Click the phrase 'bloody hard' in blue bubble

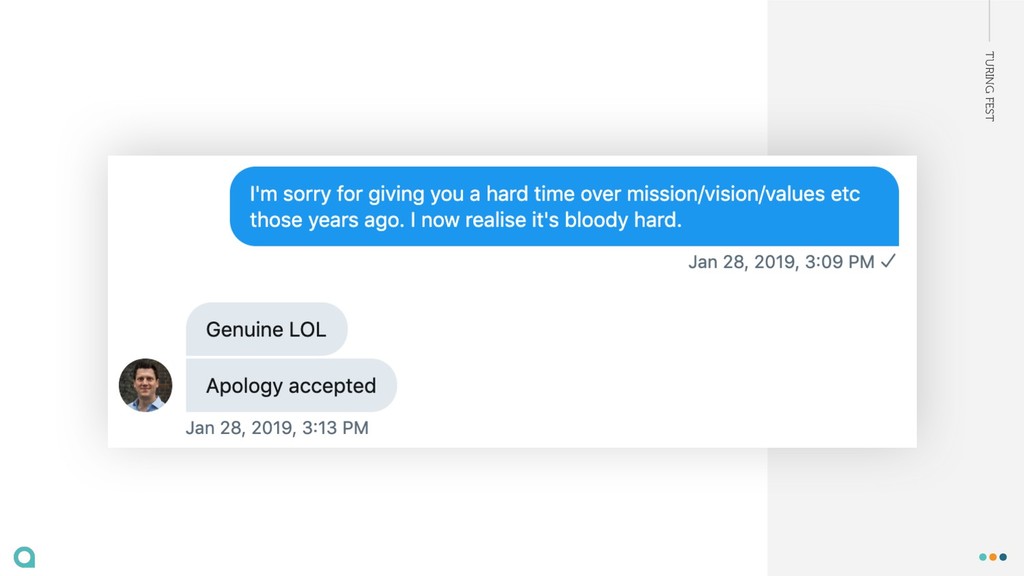point(622,220)
